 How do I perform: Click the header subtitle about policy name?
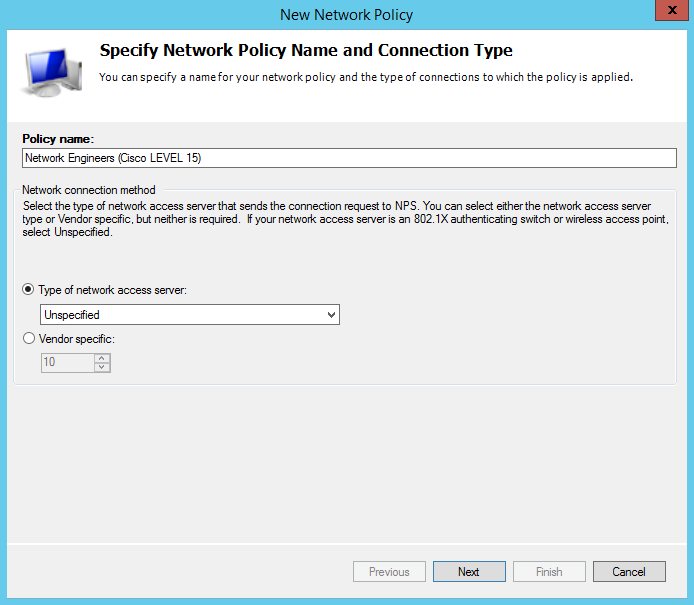[x=365, y=77]
